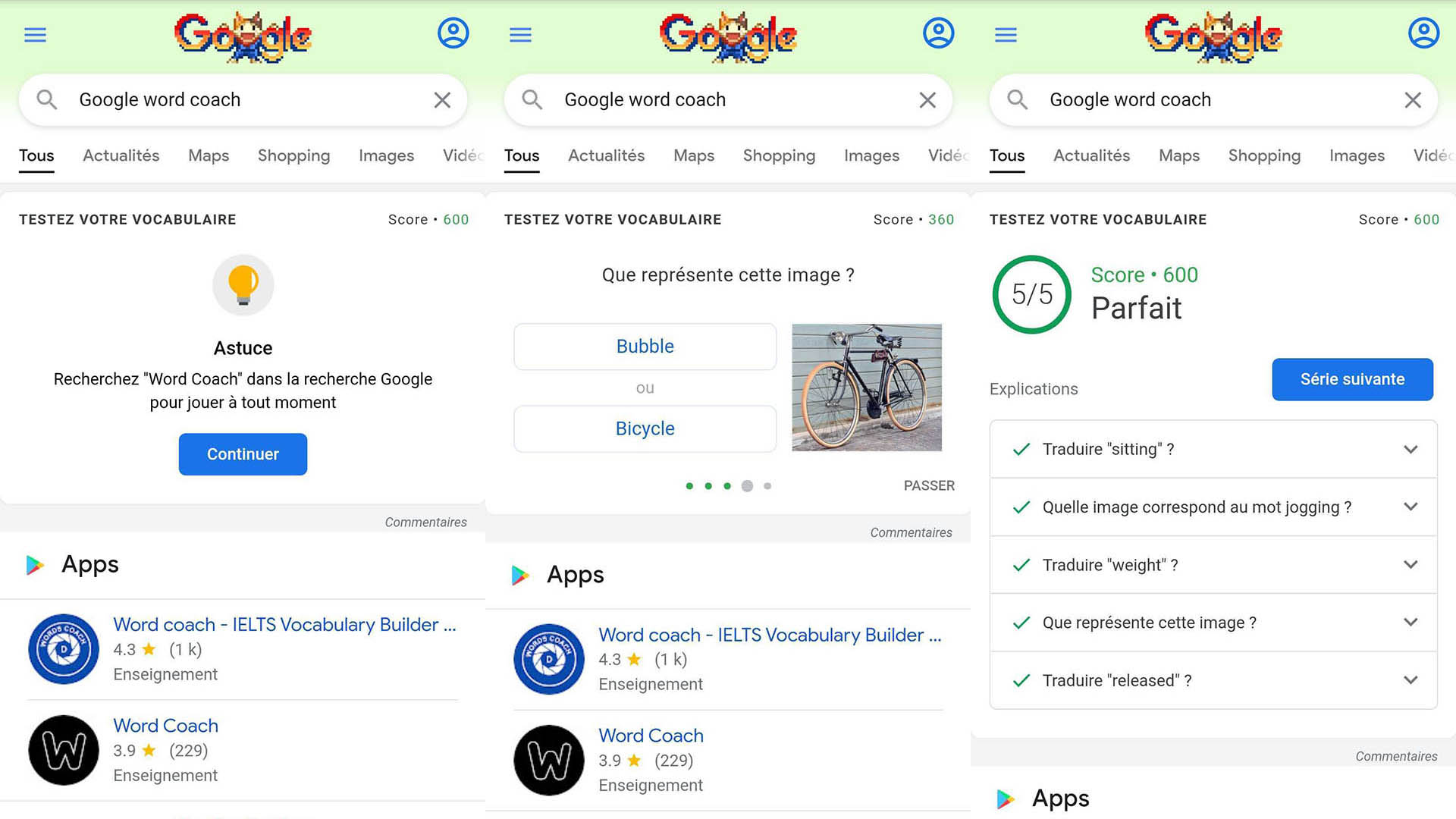Click the Google hamburger menu icon (left panel)

tap(35, 33)
